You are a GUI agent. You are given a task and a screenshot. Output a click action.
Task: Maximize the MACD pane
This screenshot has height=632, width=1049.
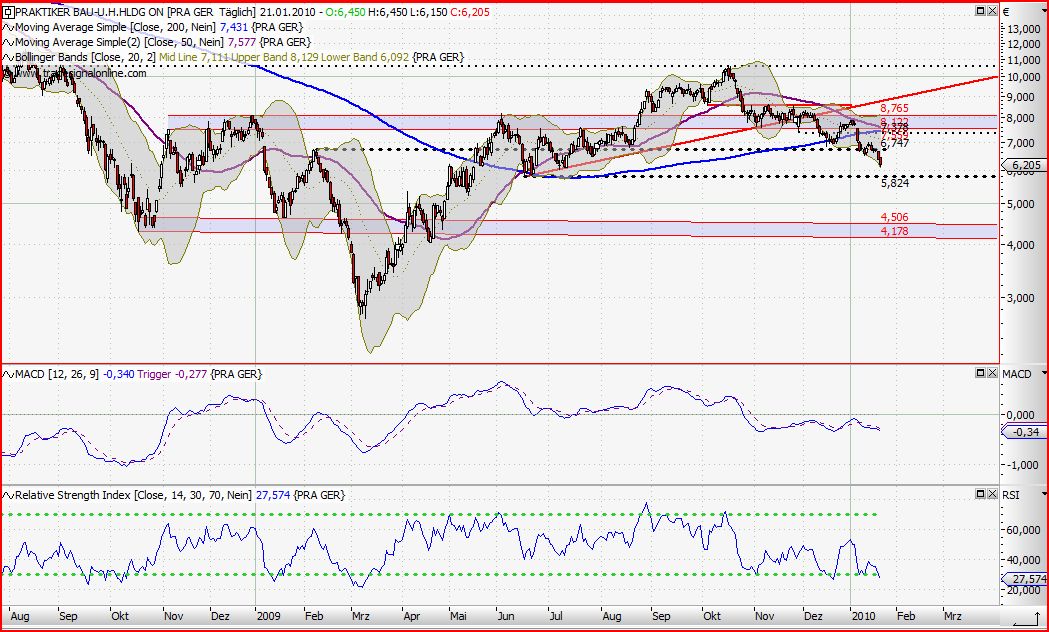[981, 373]
